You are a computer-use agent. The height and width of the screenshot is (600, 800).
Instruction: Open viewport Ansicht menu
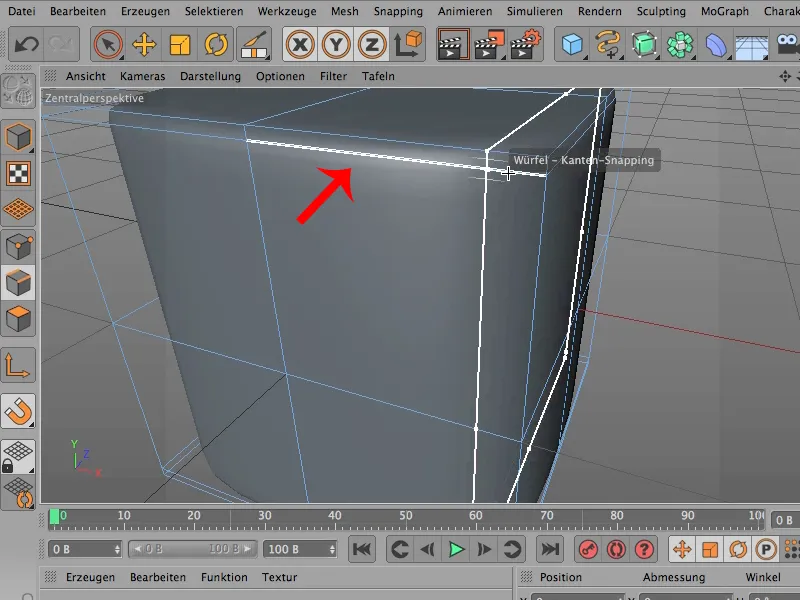[86, 76]
